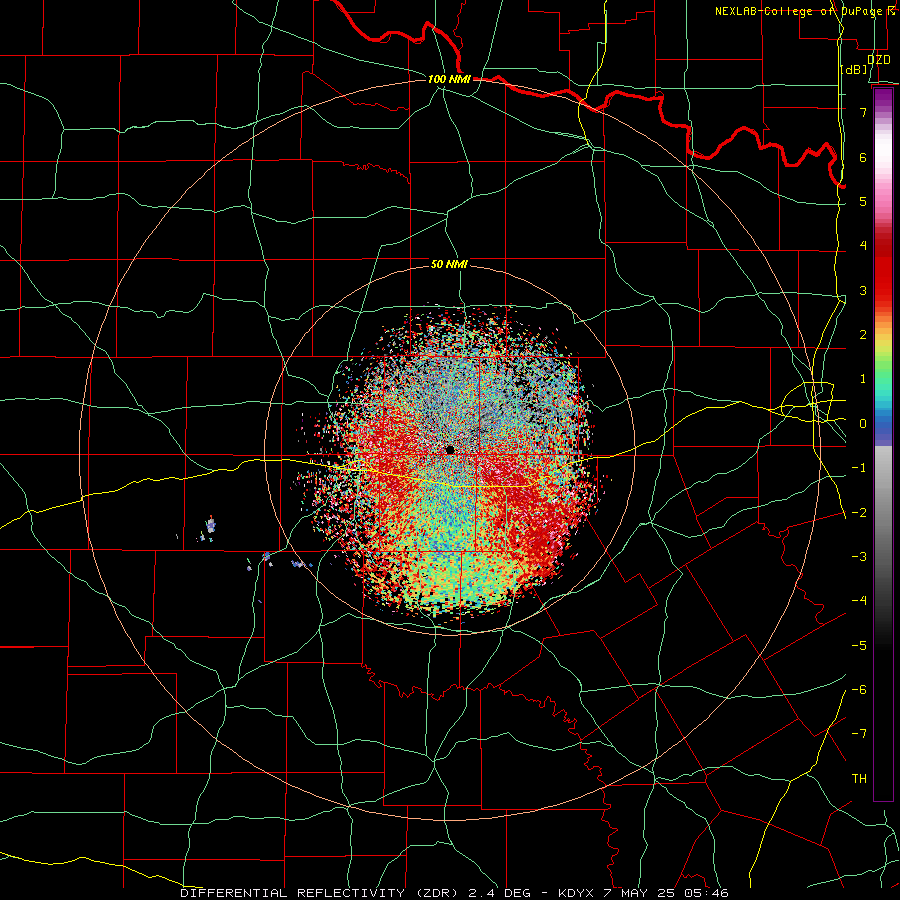Click the "100 NMI" range ring label

449,79
